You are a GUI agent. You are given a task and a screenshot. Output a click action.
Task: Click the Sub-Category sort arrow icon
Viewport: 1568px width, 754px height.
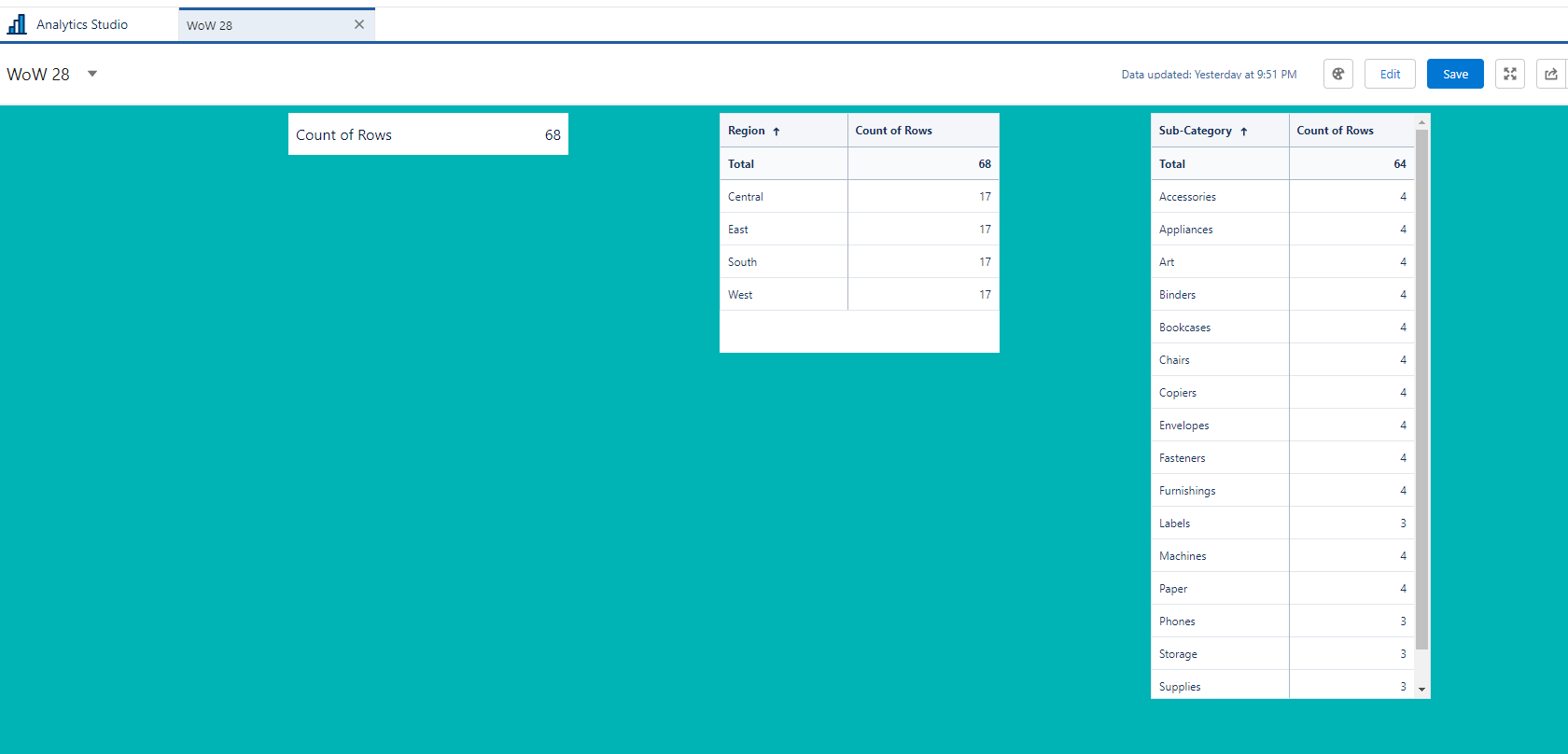1243,132
